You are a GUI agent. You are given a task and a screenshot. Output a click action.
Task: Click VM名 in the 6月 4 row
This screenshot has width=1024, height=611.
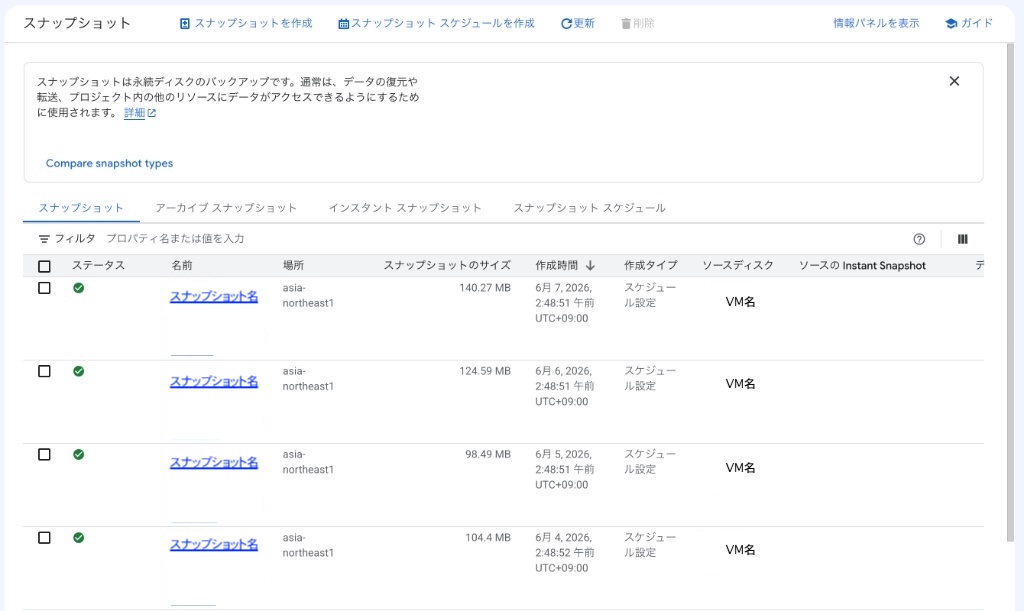[741, 550]
